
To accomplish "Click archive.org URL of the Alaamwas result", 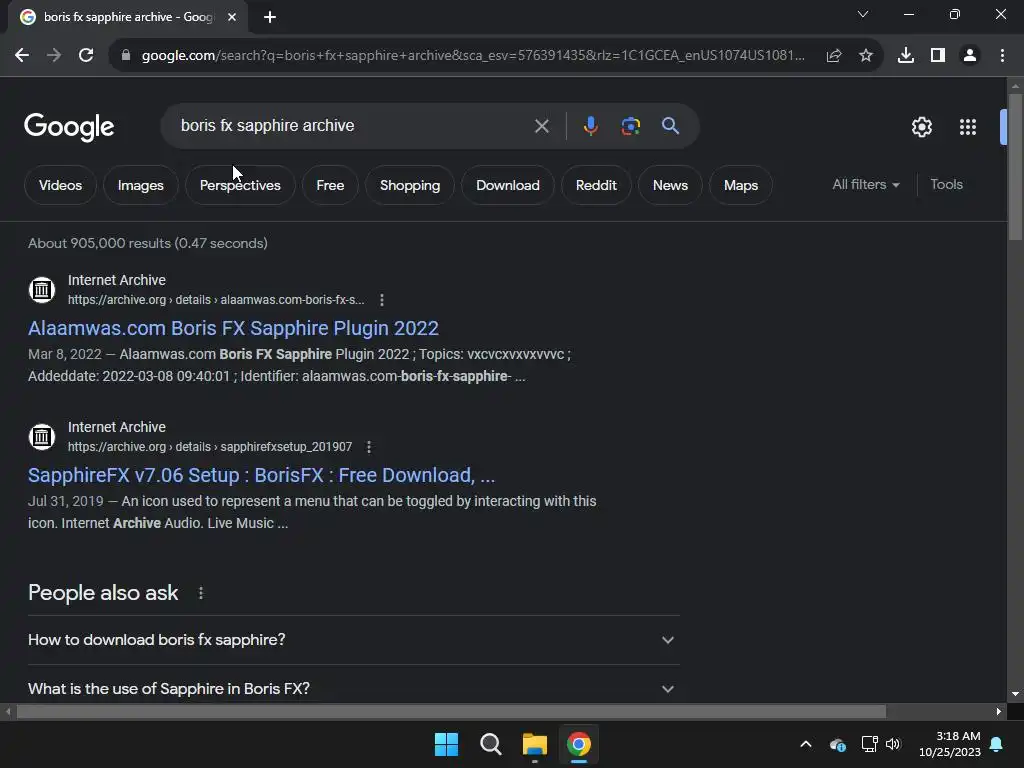I will point(216,300).
